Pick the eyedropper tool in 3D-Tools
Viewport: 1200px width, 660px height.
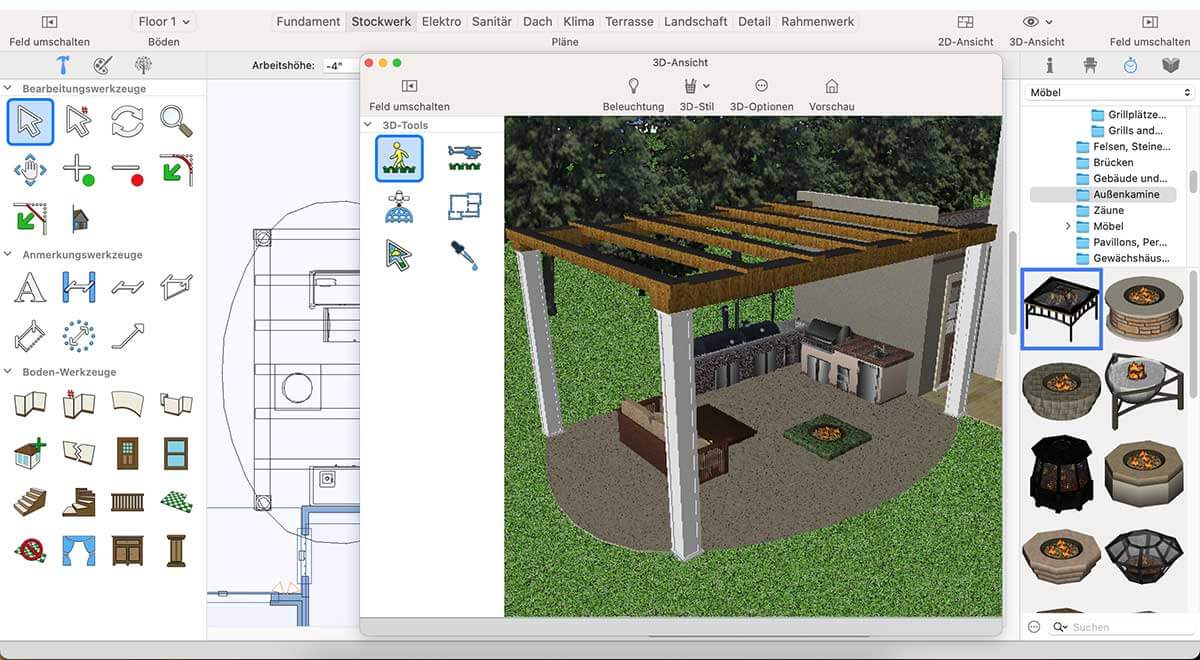(464, 254)
